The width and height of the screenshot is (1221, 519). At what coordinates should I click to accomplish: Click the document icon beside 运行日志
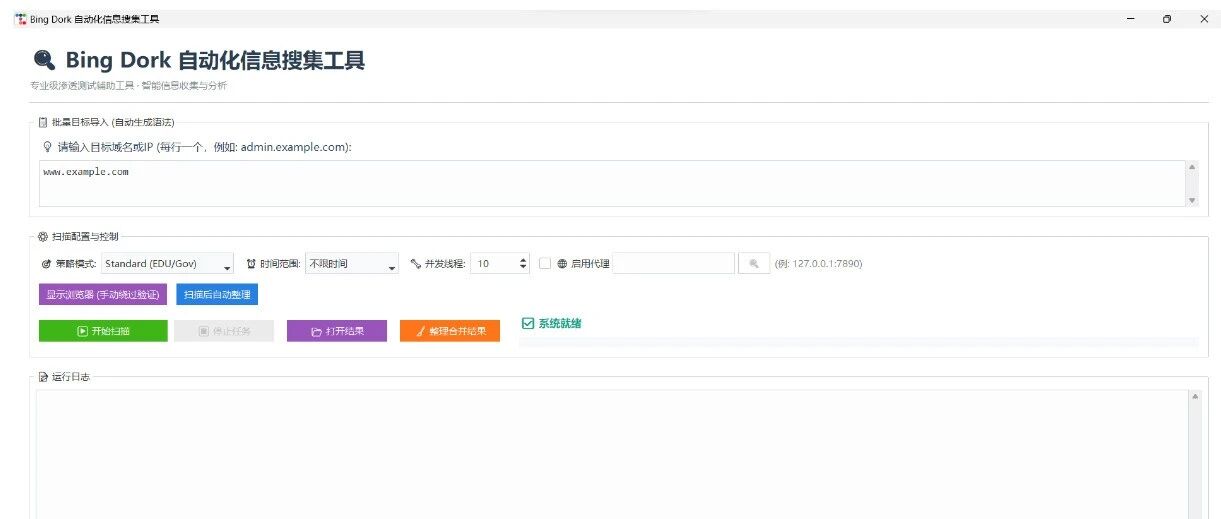click(43, 377)
